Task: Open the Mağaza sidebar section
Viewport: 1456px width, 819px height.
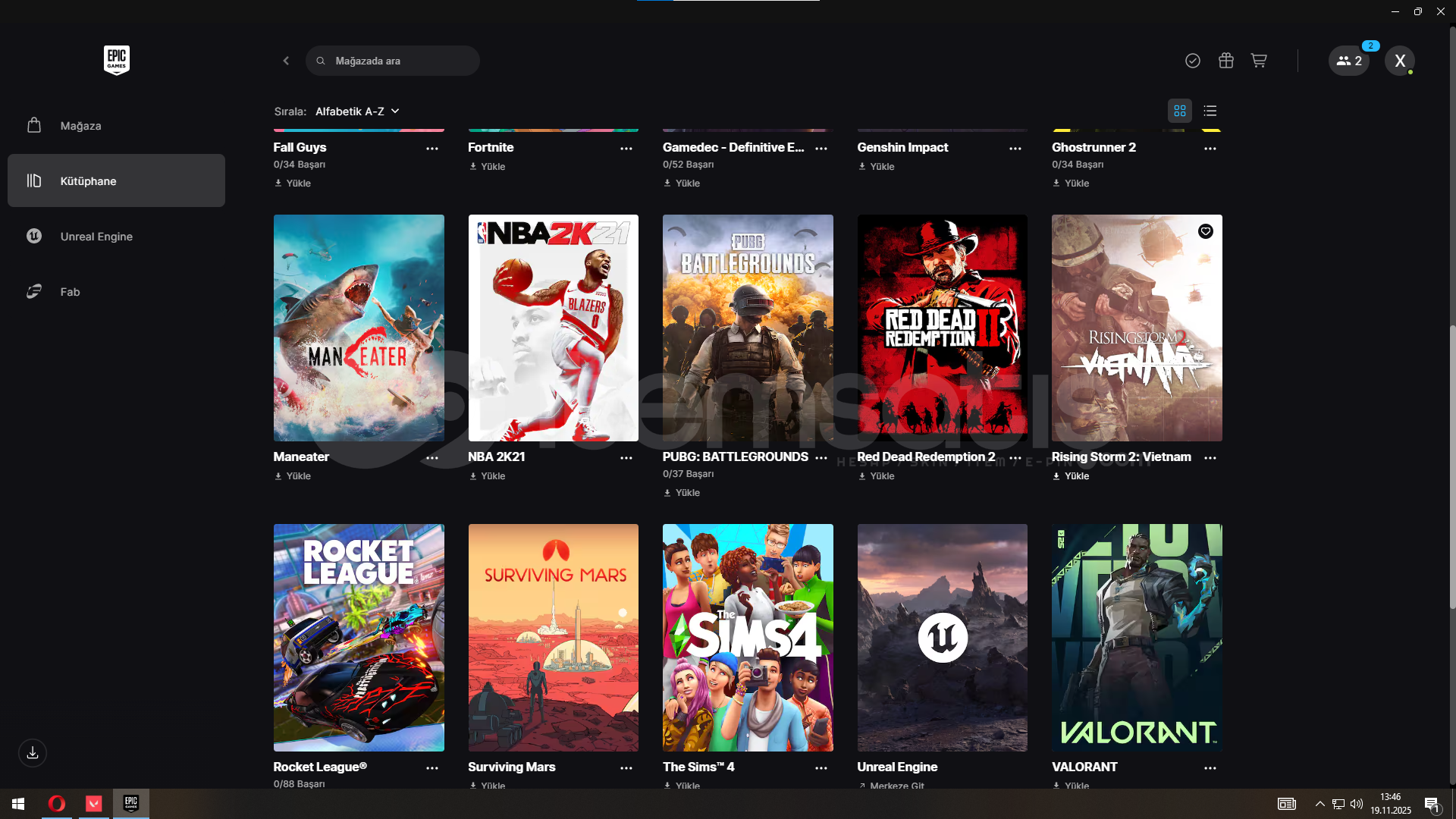Action: pos(81,126)
